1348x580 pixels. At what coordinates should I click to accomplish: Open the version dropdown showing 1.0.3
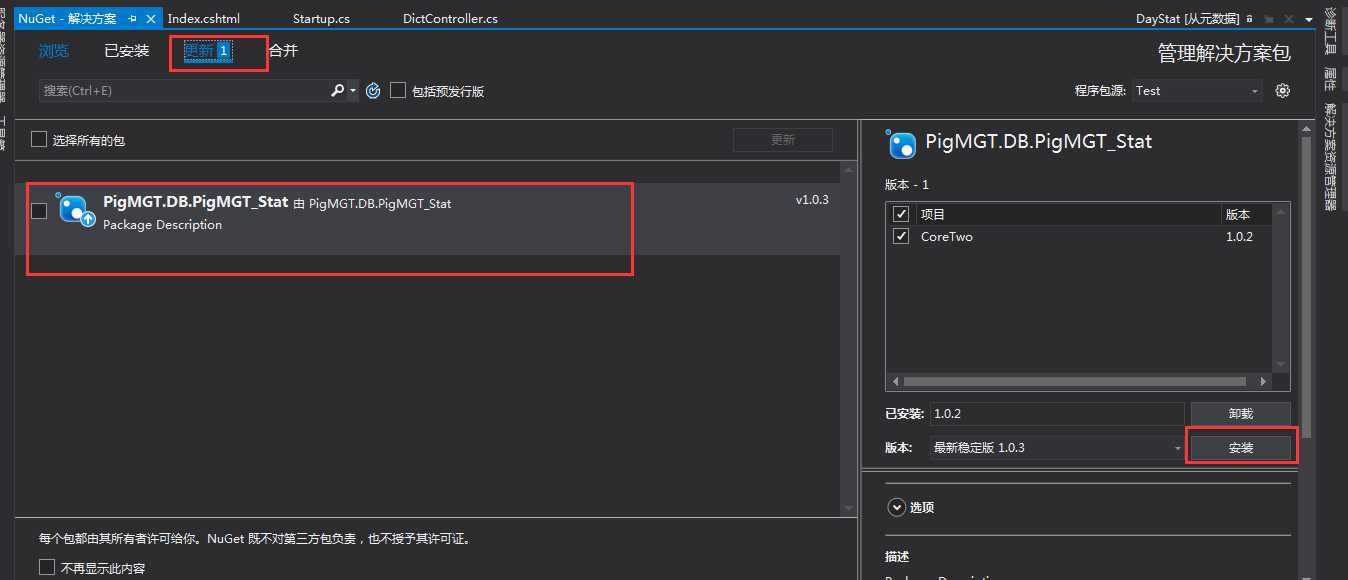pos(1057,447)
